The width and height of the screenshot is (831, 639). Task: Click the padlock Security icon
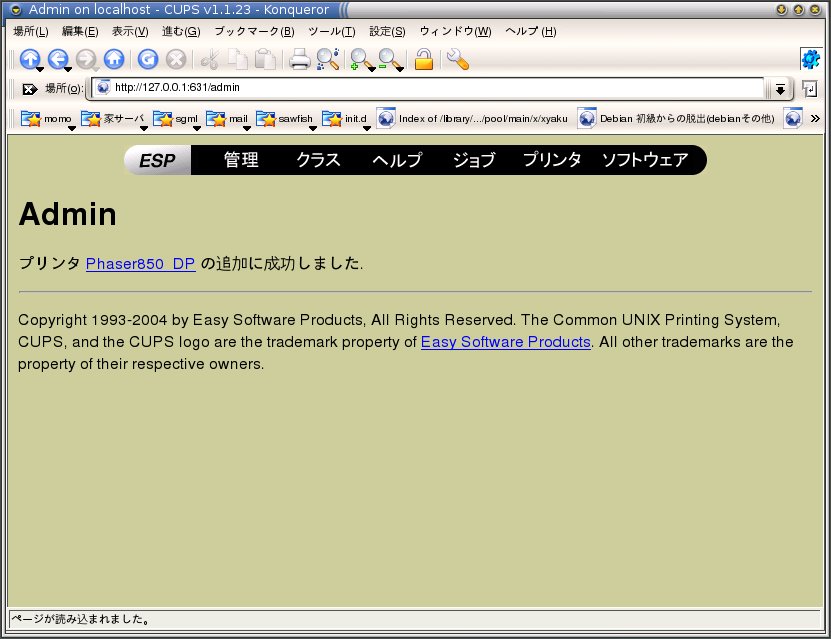click(x=424, y=59)
